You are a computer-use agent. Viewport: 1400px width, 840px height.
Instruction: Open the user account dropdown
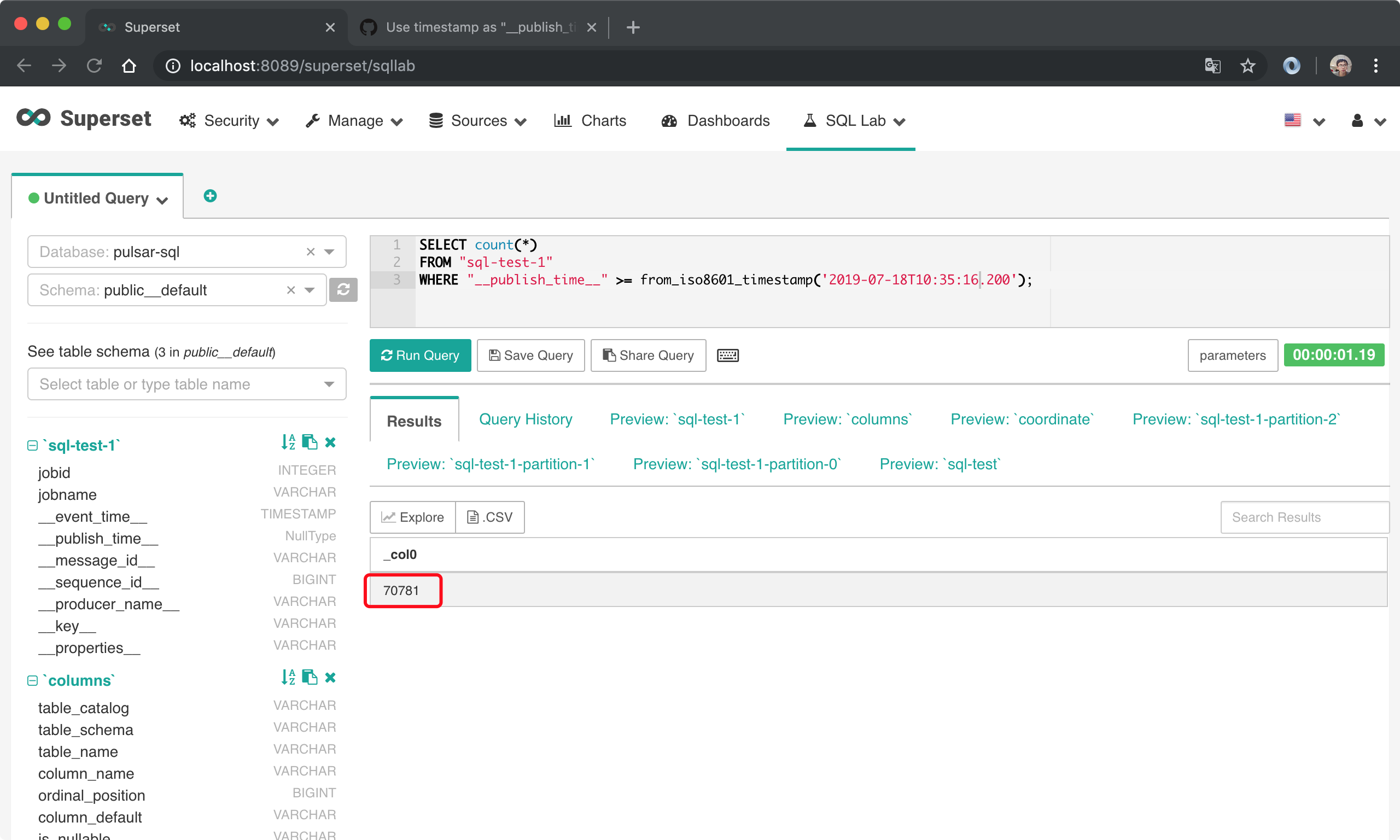pos(1368,120)
